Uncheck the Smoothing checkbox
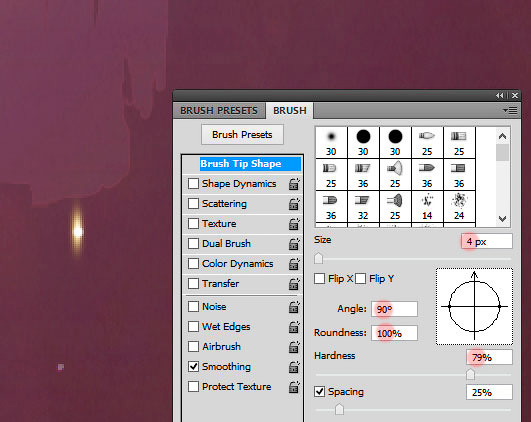The width and height of the screenshot is (531, 422). [x=193, y=366]
